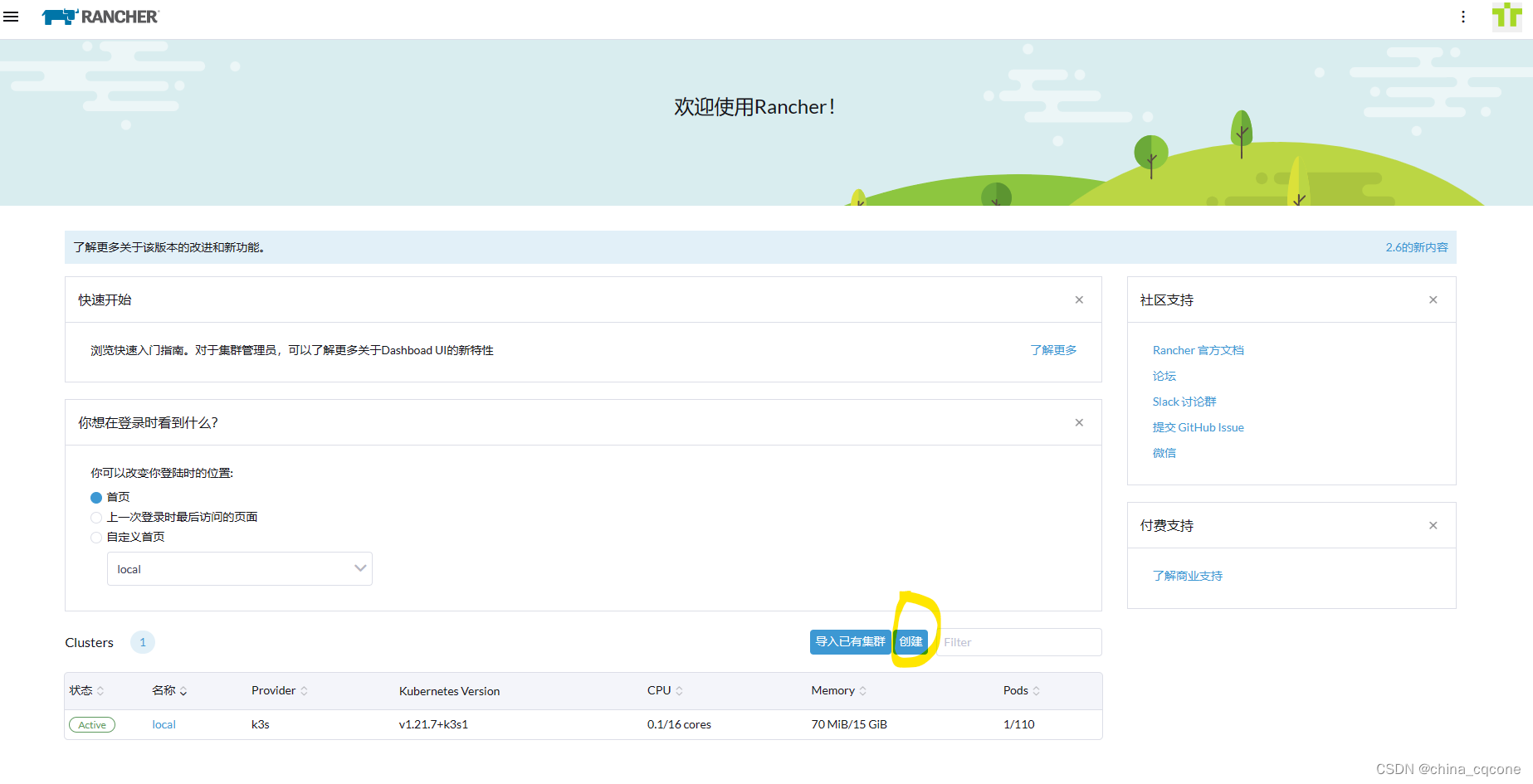Open the local cluster link
The height and width of the screenshot is (784, 1533).
coord(164,724)
